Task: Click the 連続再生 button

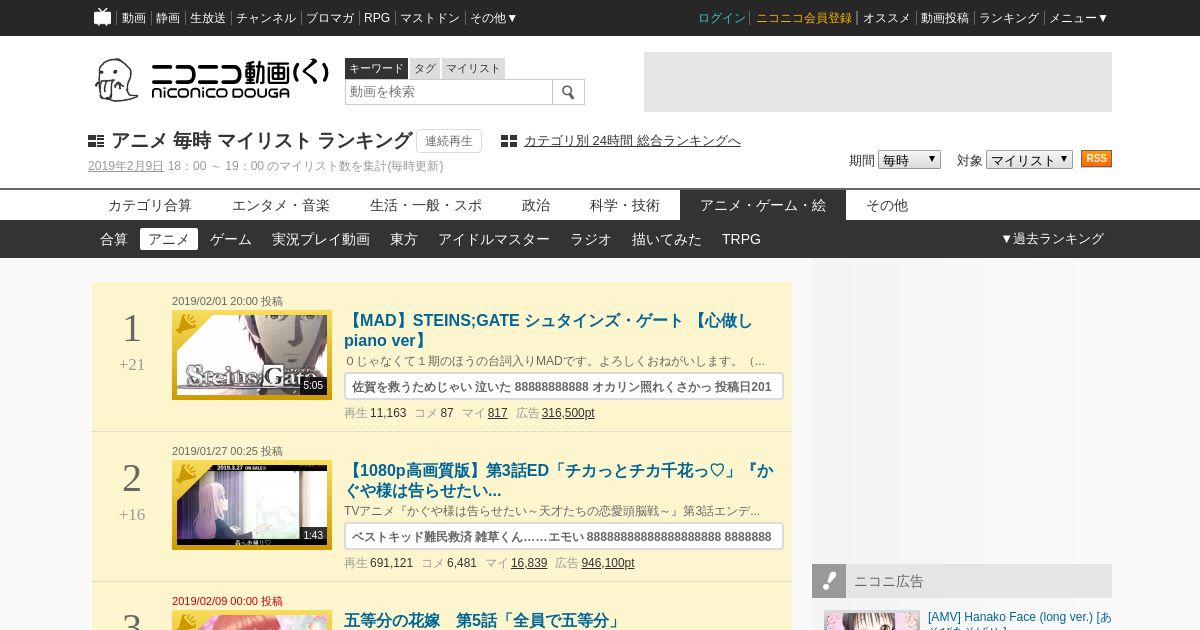Action: pyautogui.click(x=449, y=141)
